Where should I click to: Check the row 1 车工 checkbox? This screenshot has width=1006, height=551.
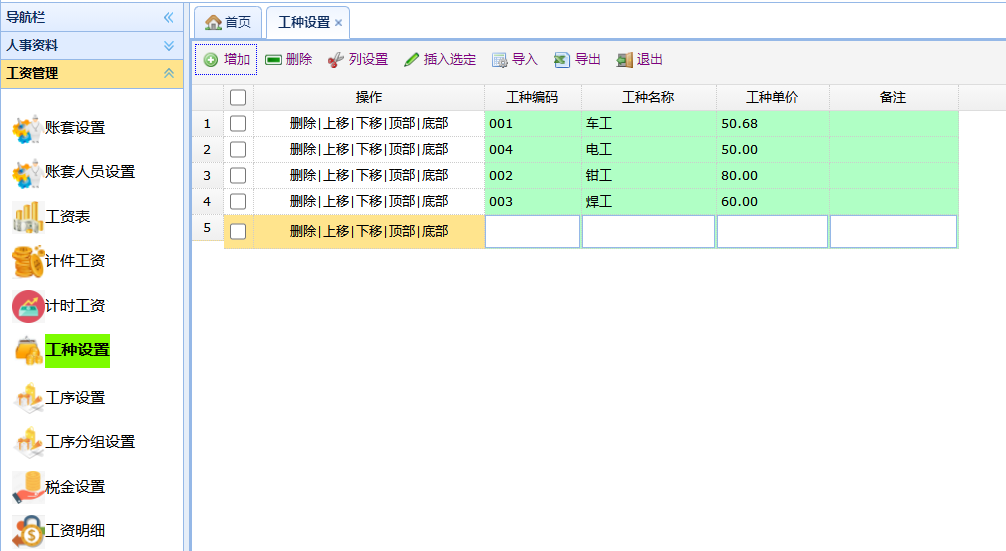[238, 123]
